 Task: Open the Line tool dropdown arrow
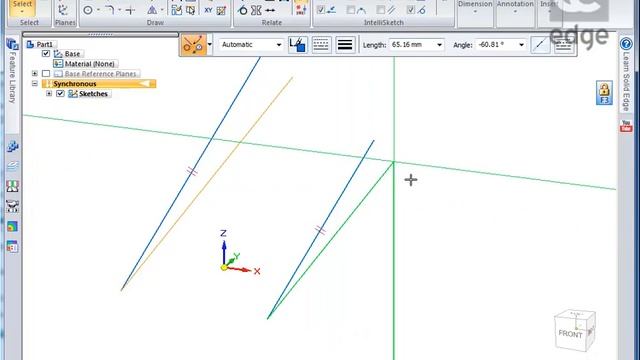click(210, 44)
